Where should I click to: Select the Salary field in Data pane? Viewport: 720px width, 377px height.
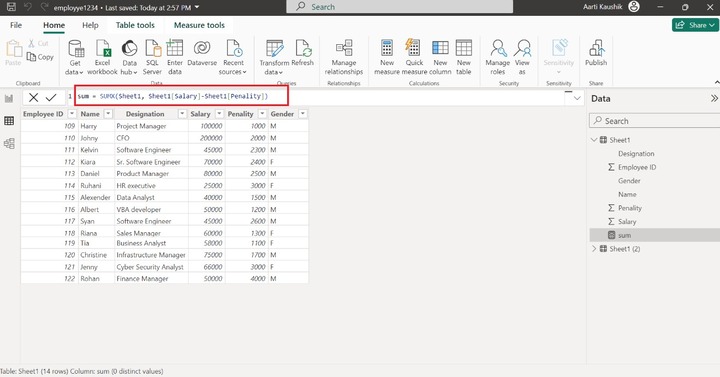tap(627, 221)
